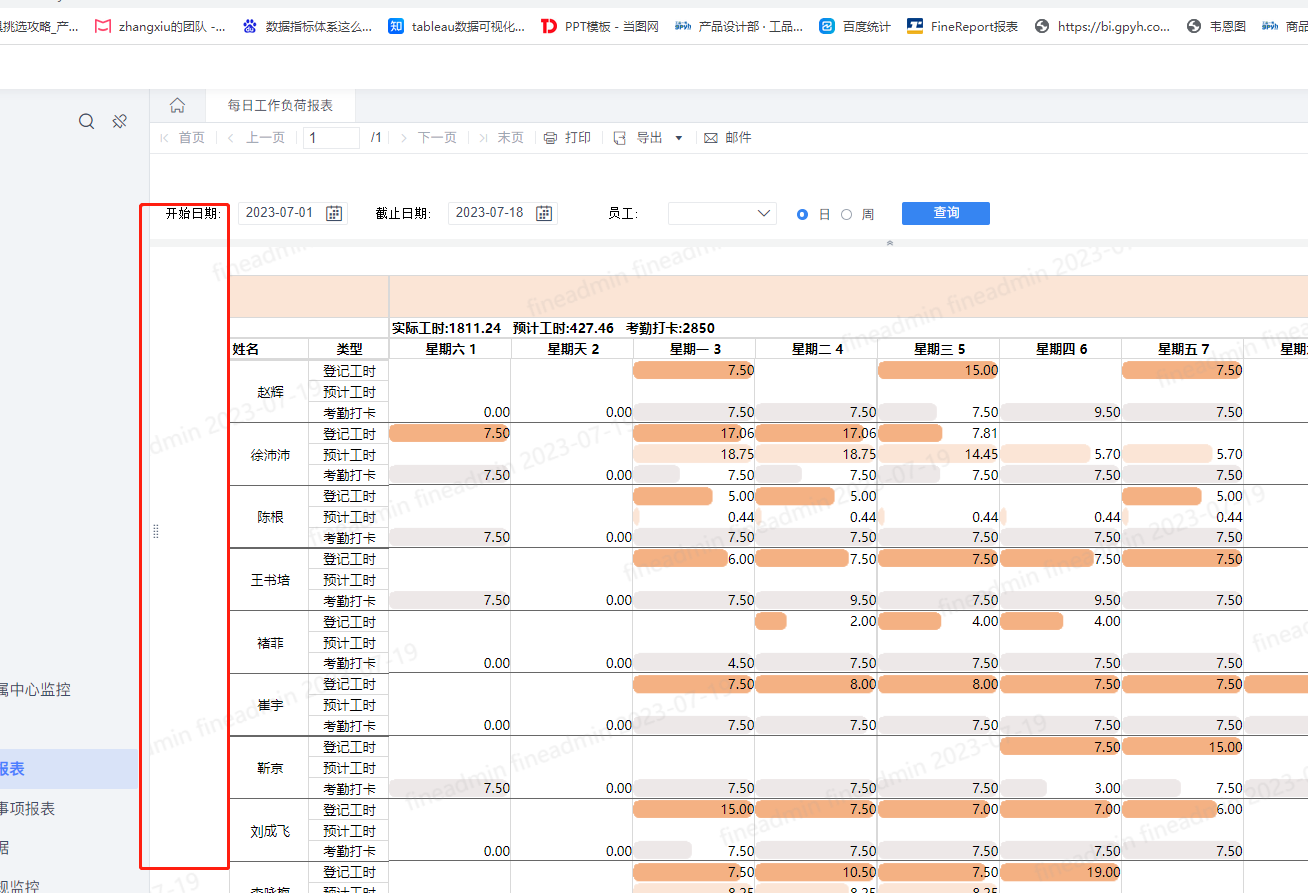Click the sidebar drag handle dots
This screenshot has width=1308, height=893.
point(155,531)
